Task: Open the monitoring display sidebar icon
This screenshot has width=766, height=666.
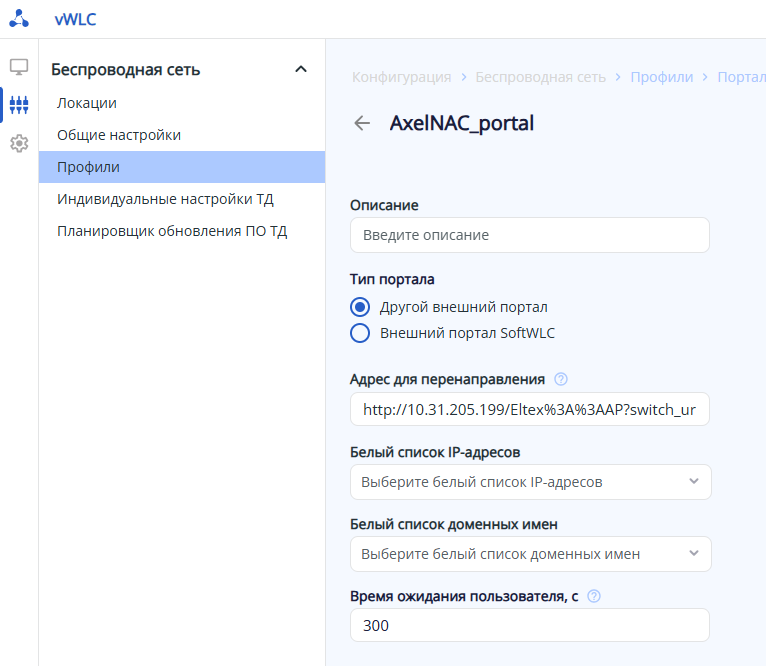Action: [19, 67]
